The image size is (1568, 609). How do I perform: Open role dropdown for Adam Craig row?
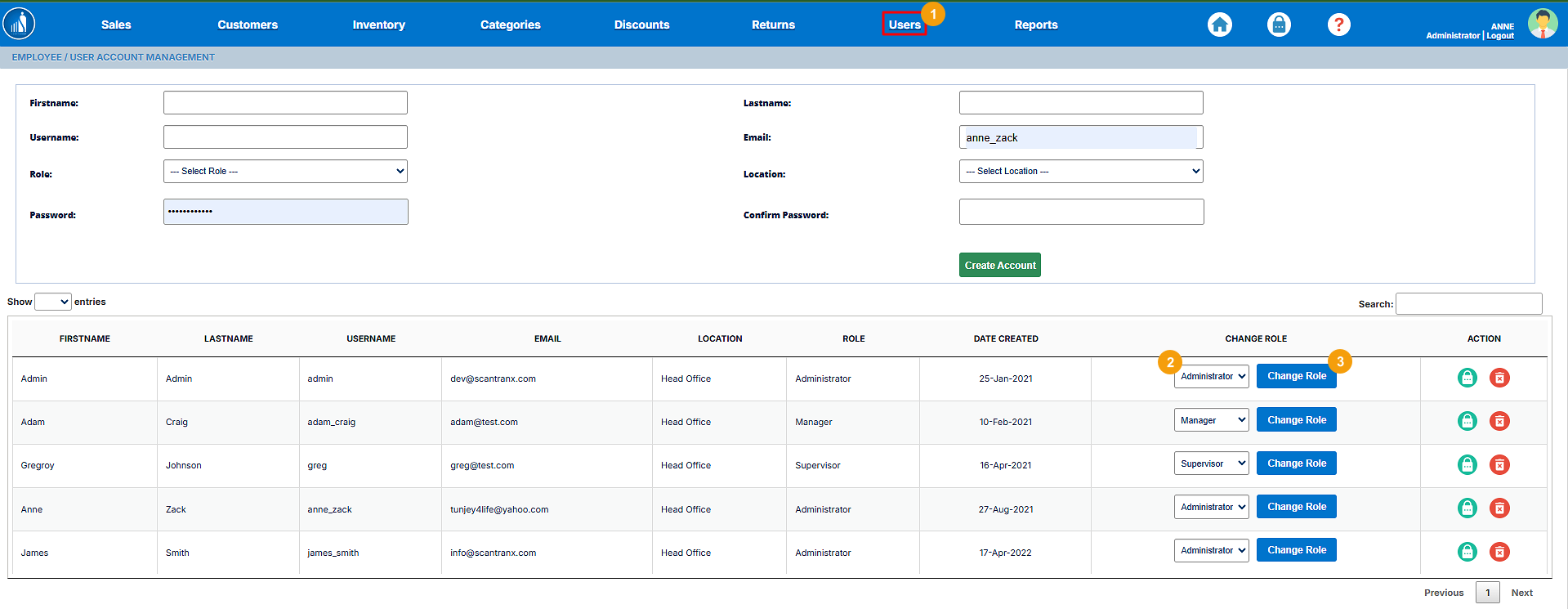(x=1211, y=420)
